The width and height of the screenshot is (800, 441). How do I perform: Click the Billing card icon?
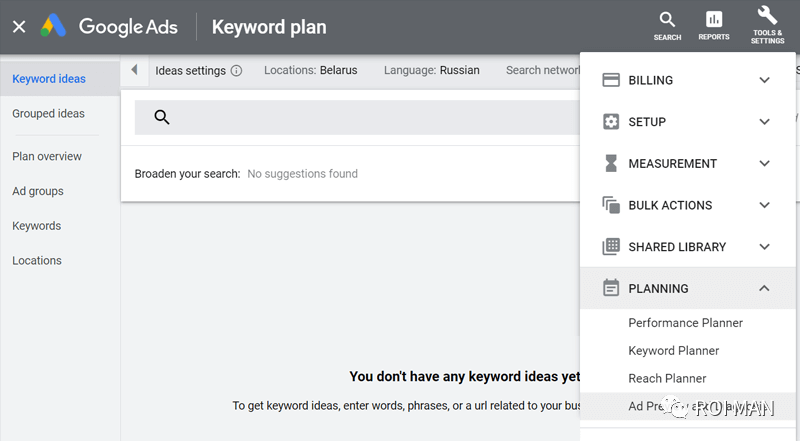click(x=611, y=80)
